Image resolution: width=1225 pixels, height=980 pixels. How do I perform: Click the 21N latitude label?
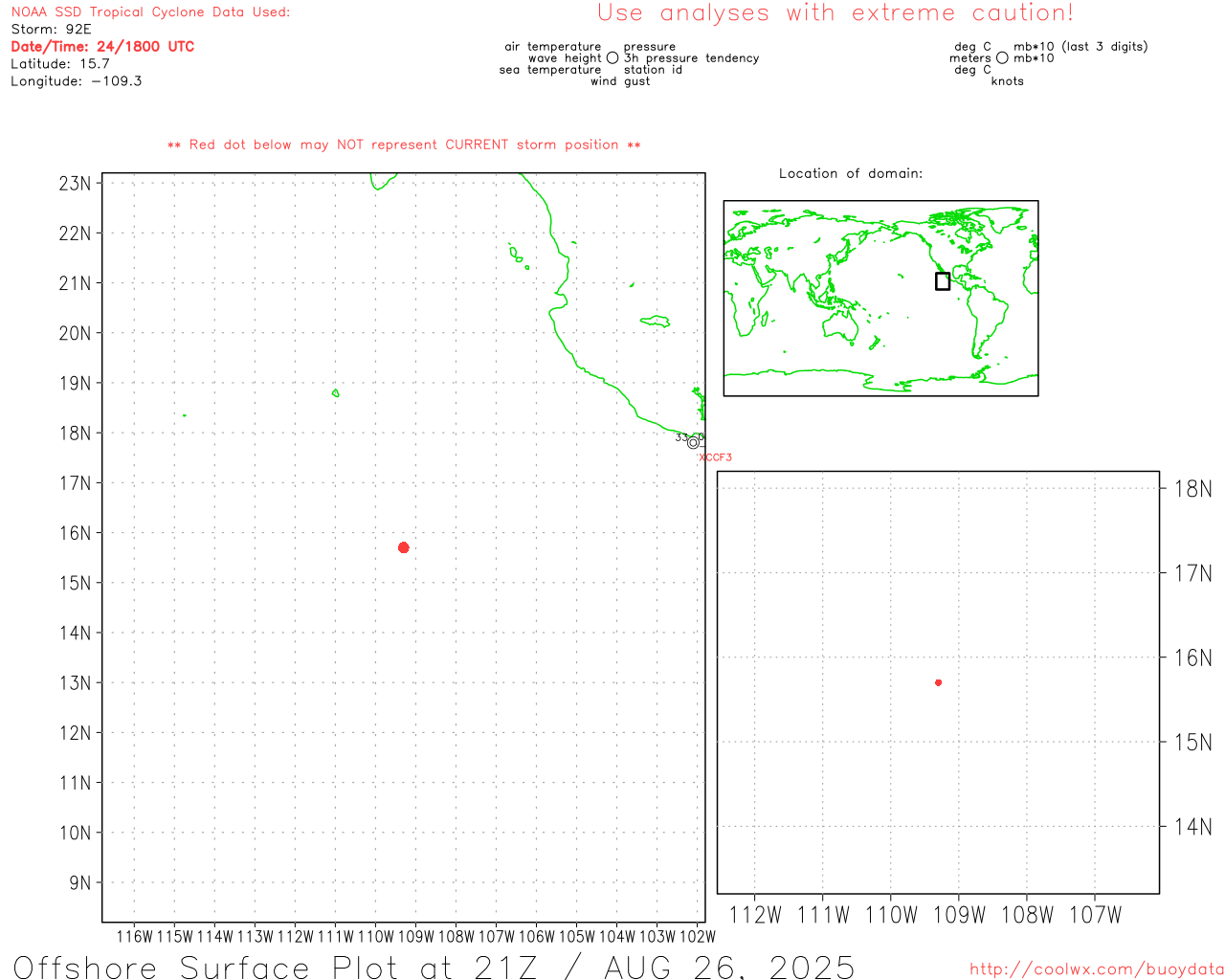(76, 283)
